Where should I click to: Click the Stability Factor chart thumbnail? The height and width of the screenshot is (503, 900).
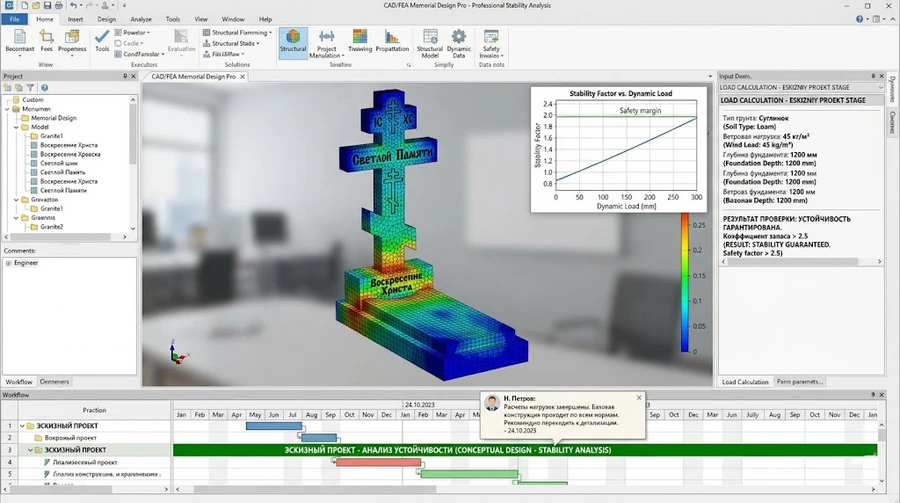[x=619, y=149]
